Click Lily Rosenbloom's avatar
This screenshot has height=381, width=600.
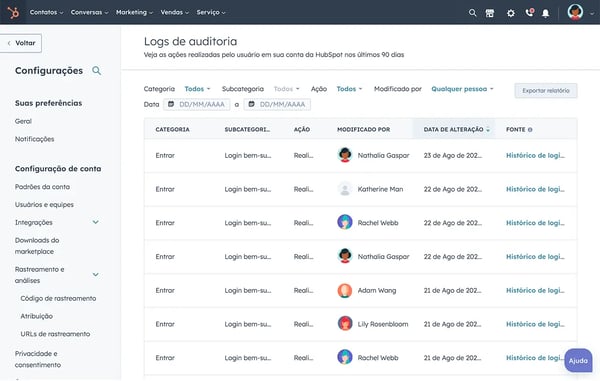point(345,324)
